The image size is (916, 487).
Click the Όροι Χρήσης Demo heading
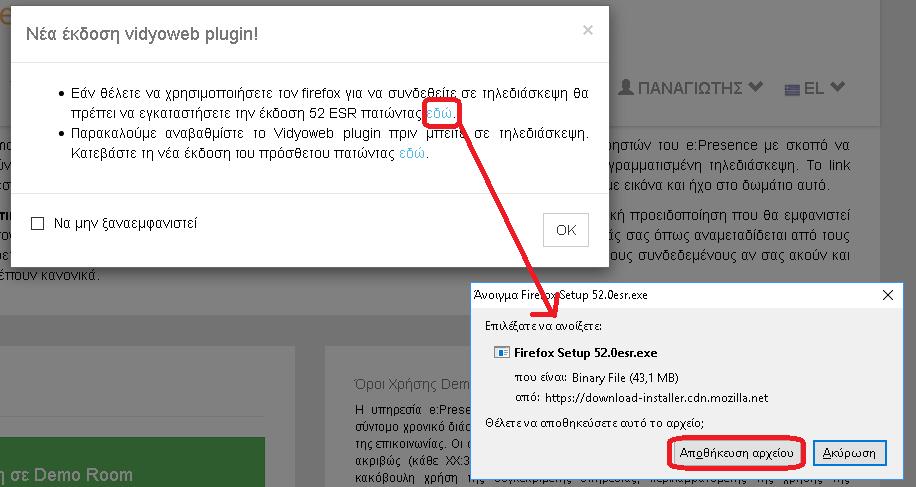(412, 384)
